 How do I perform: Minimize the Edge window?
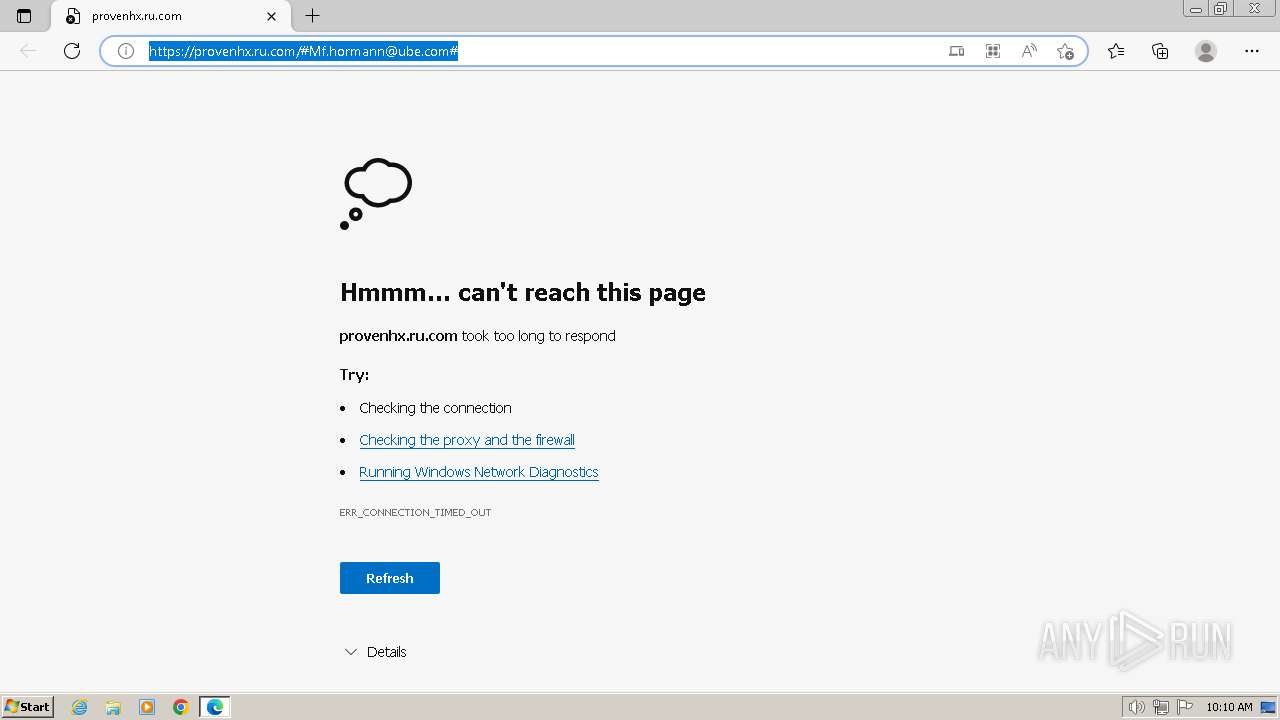1196,9
